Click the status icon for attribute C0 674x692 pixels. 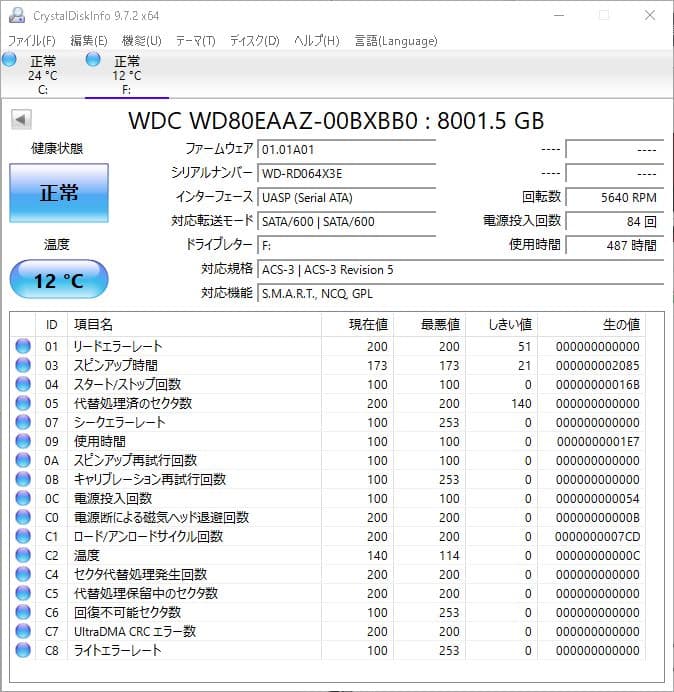(x=23, y=517)
